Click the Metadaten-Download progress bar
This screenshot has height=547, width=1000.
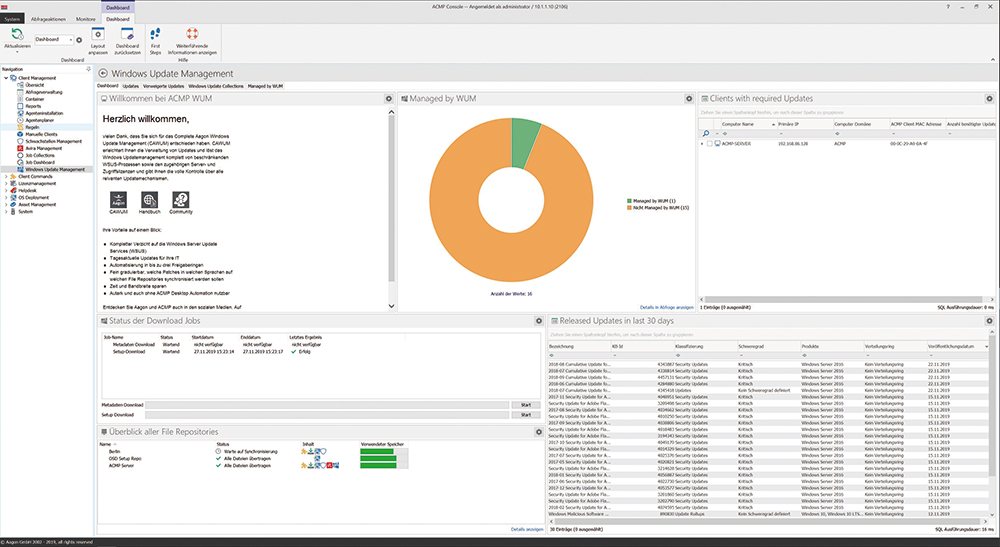click(328, 405)
